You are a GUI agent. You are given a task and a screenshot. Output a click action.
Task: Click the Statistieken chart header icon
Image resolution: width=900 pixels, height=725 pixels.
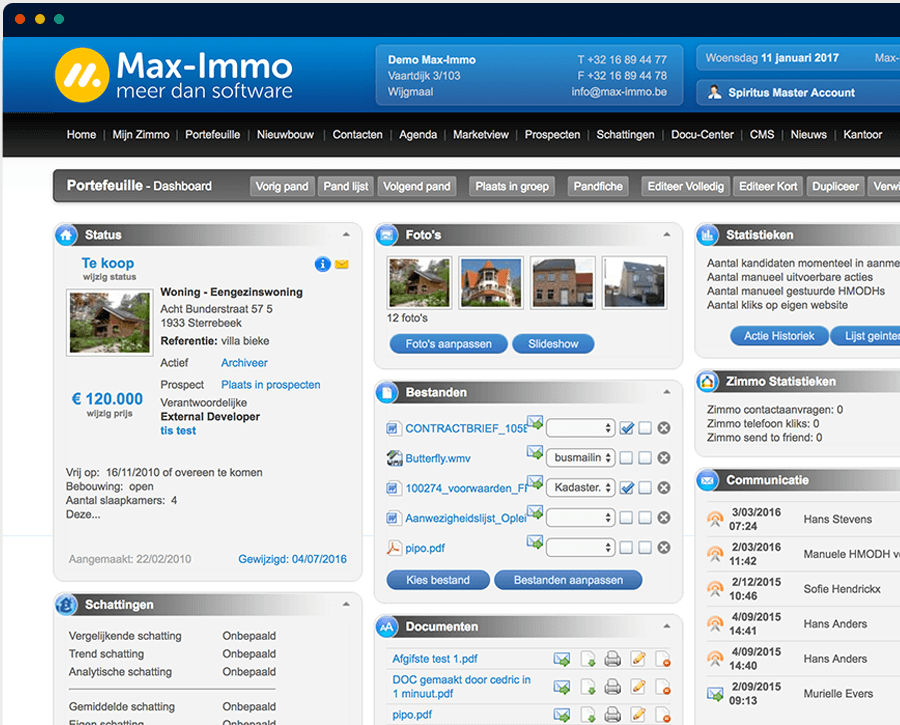point(707,235)
